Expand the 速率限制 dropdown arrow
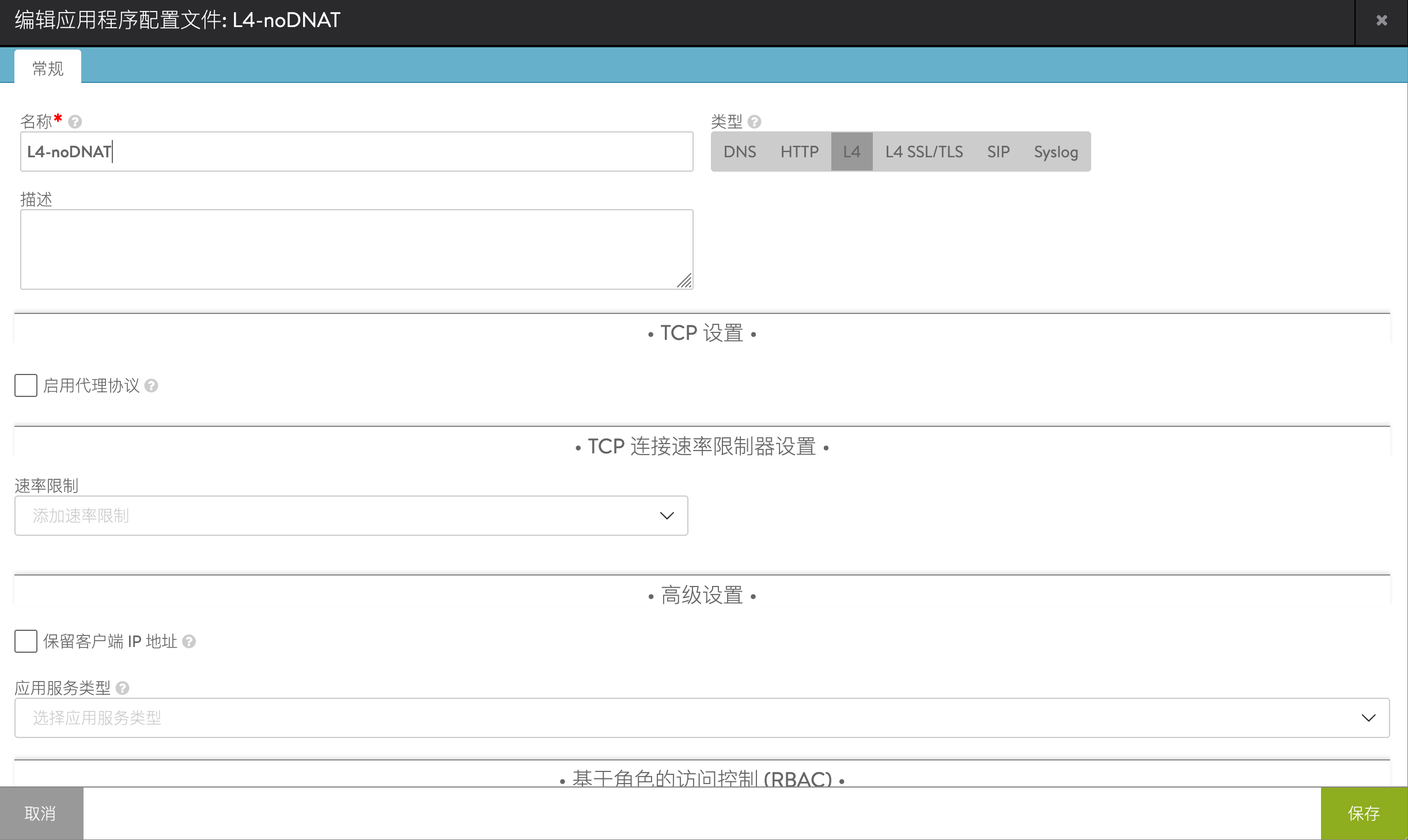The image size is (1408, 840). [667, 516]
